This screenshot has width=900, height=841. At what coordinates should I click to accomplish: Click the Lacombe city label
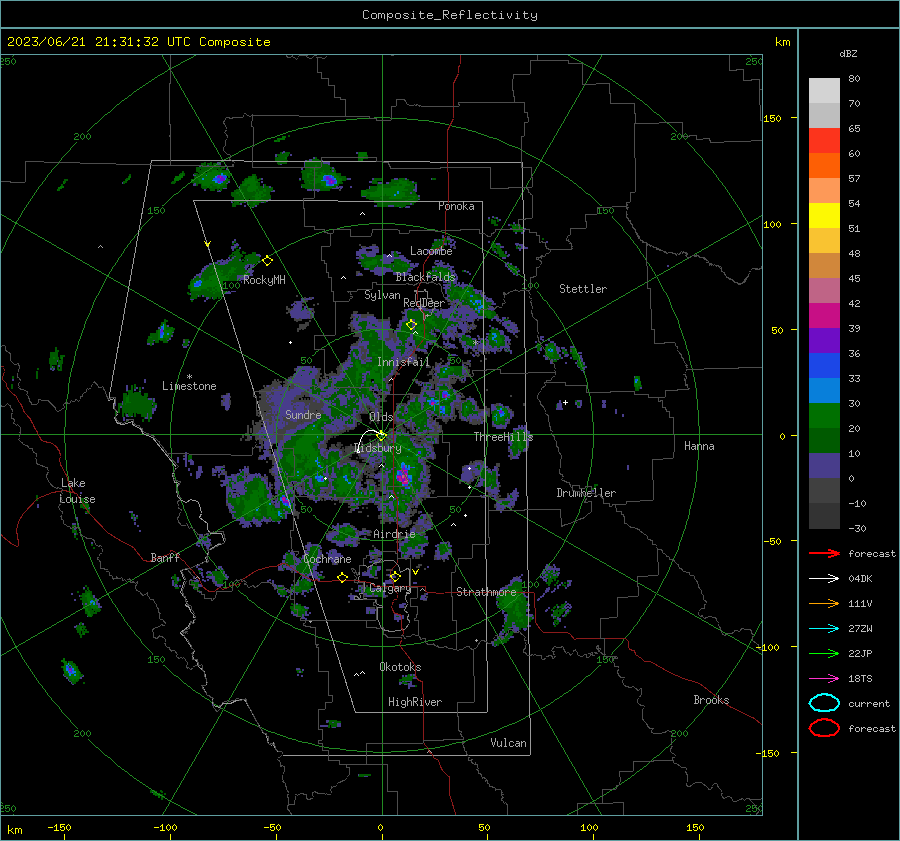tap(431, 251)
